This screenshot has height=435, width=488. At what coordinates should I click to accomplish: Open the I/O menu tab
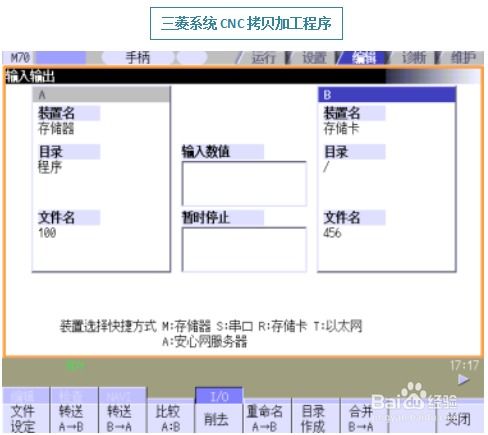pos(219,396)
